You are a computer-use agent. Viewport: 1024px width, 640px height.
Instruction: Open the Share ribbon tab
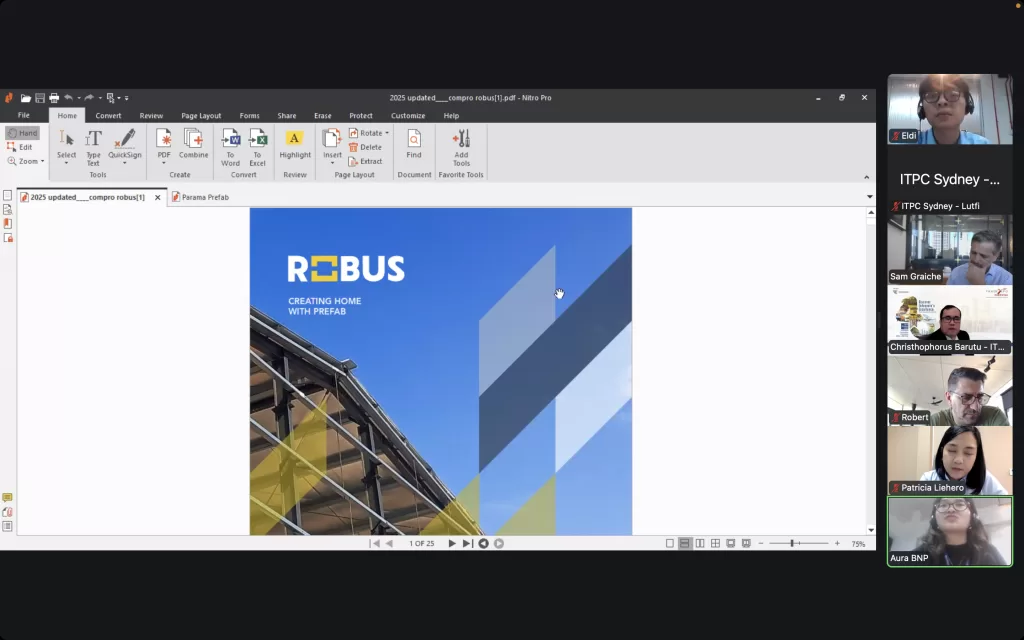[287, 116]
